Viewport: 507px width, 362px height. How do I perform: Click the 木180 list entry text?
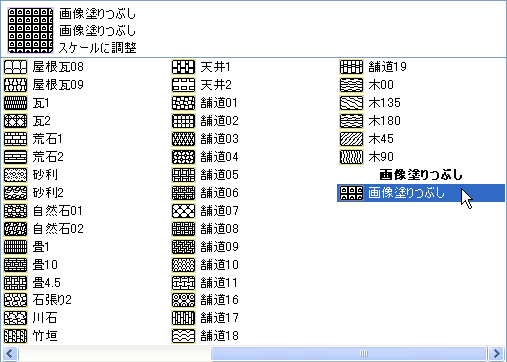[384, 121]
